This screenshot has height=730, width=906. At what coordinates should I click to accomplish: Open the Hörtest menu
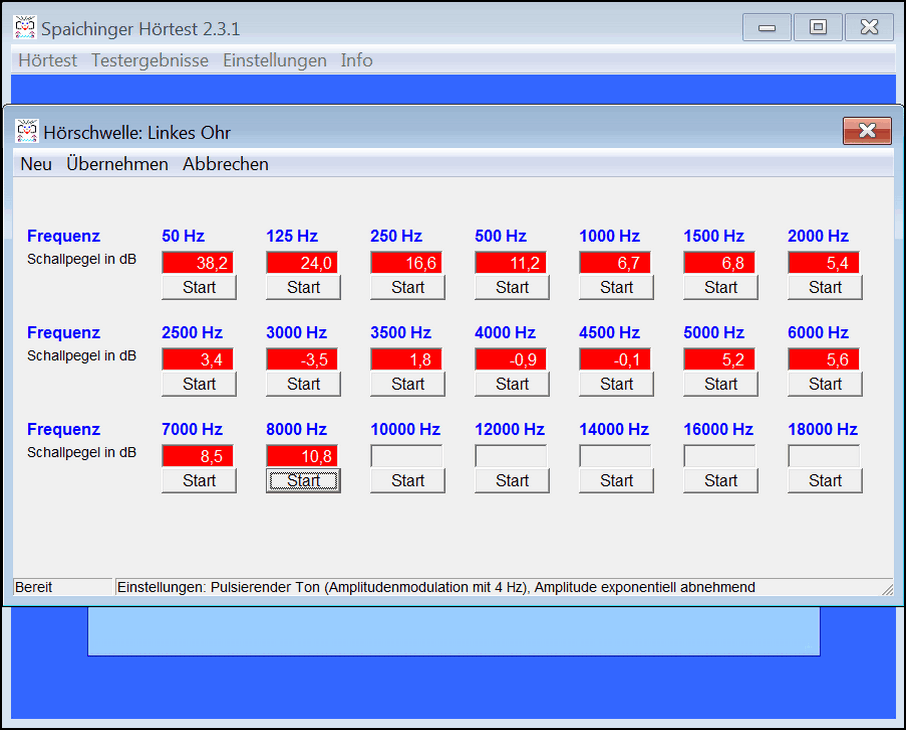point(47,61)
